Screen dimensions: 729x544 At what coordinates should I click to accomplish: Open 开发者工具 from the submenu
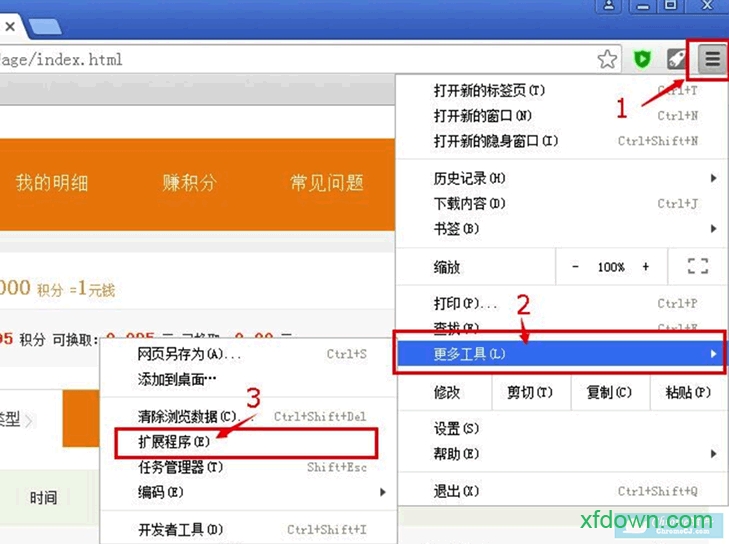click(x=248, y=529)
